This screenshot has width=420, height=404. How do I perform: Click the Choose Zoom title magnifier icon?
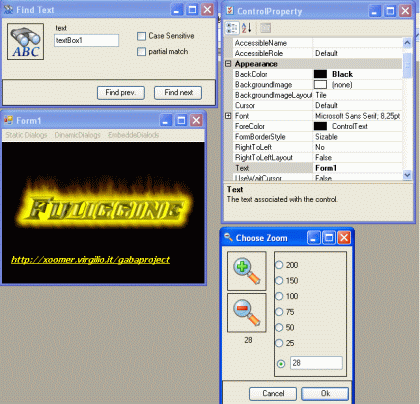point(228,237)
